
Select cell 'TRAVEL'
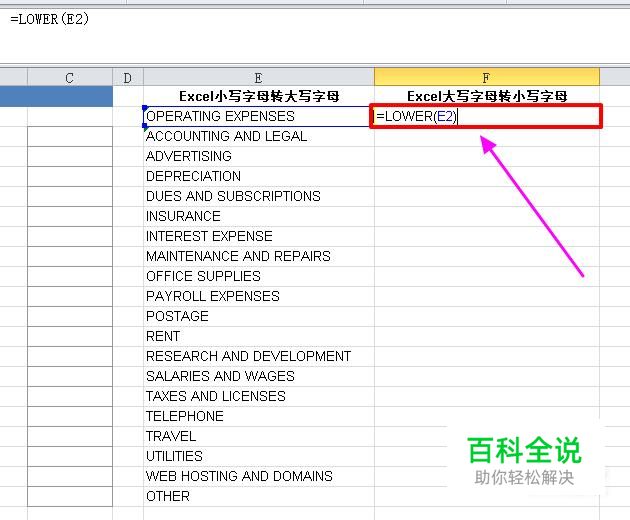[259, 436]
